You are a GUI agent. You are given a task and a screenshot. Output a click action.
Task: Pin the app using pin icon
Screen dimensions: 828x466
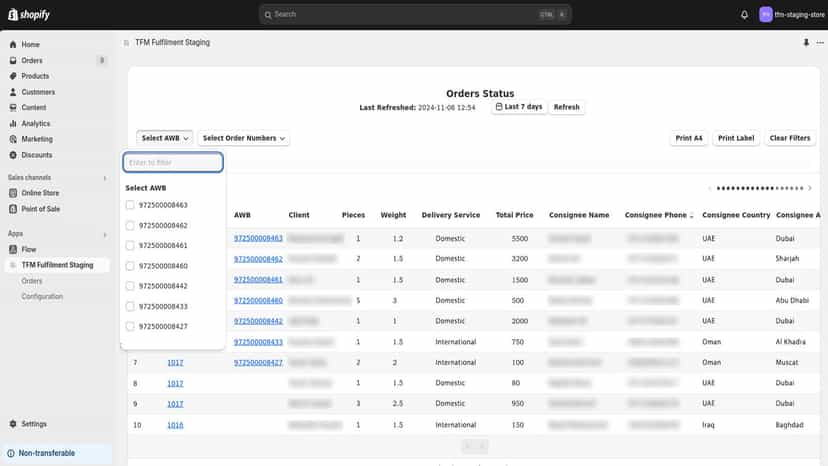[806, 42]
